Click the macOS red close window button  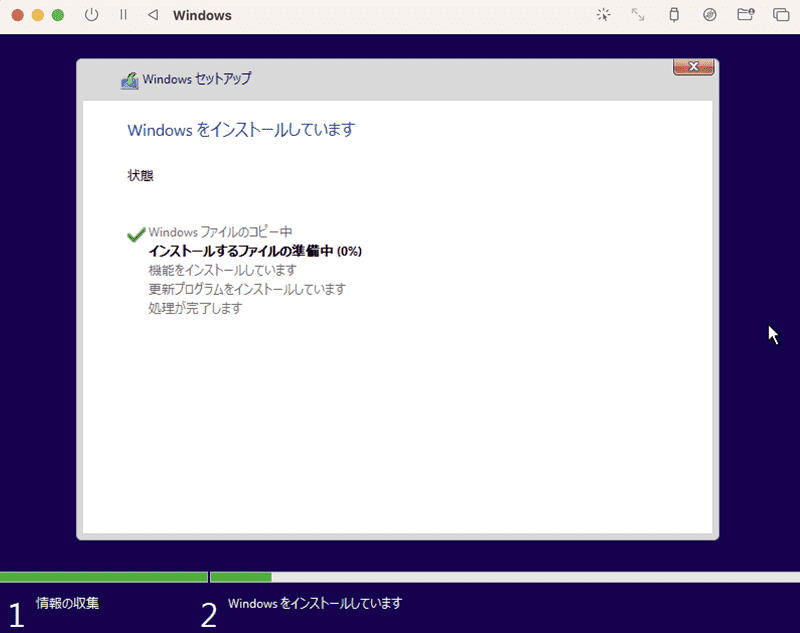(x=17, y=15)
